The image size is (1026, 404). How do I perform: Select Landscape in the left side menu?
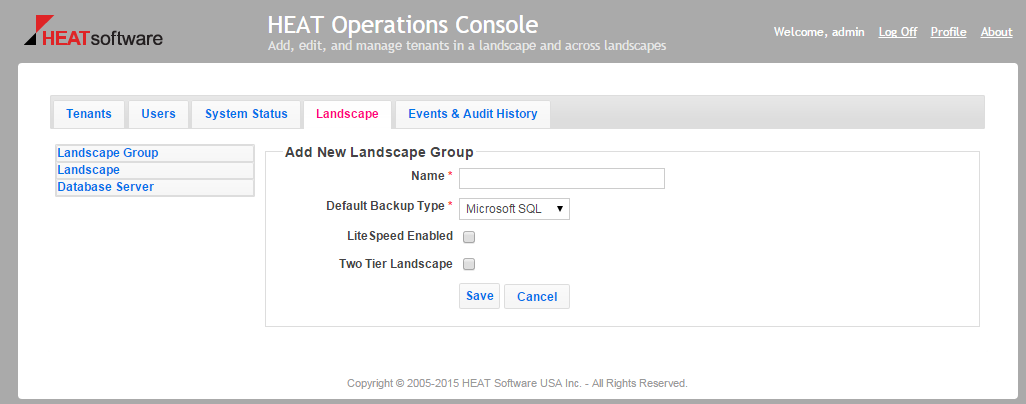[155, 170]
